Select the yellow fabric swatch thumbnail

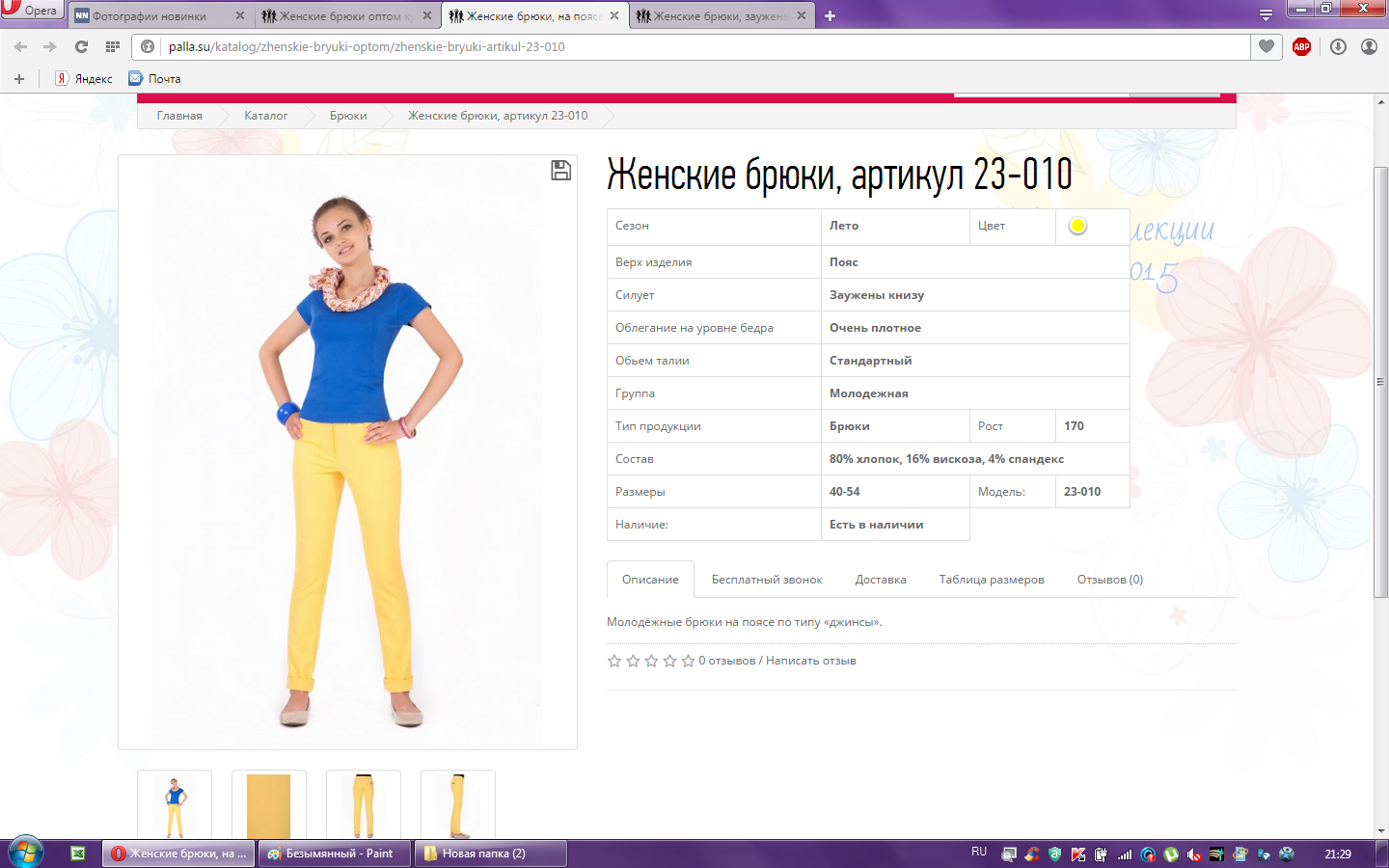pos(269,806)
